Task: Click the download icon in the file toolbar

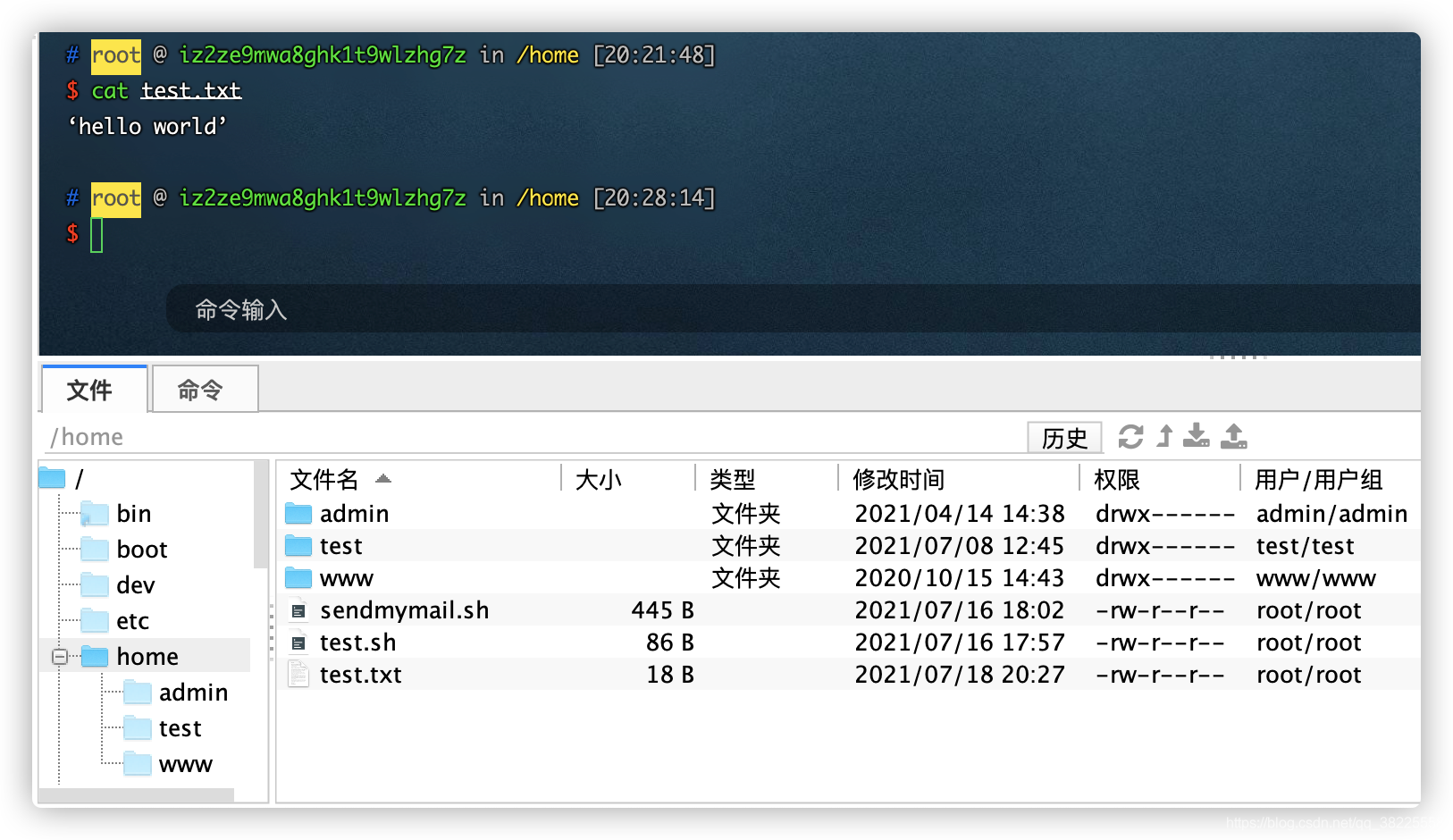Action: (1197, 437)
